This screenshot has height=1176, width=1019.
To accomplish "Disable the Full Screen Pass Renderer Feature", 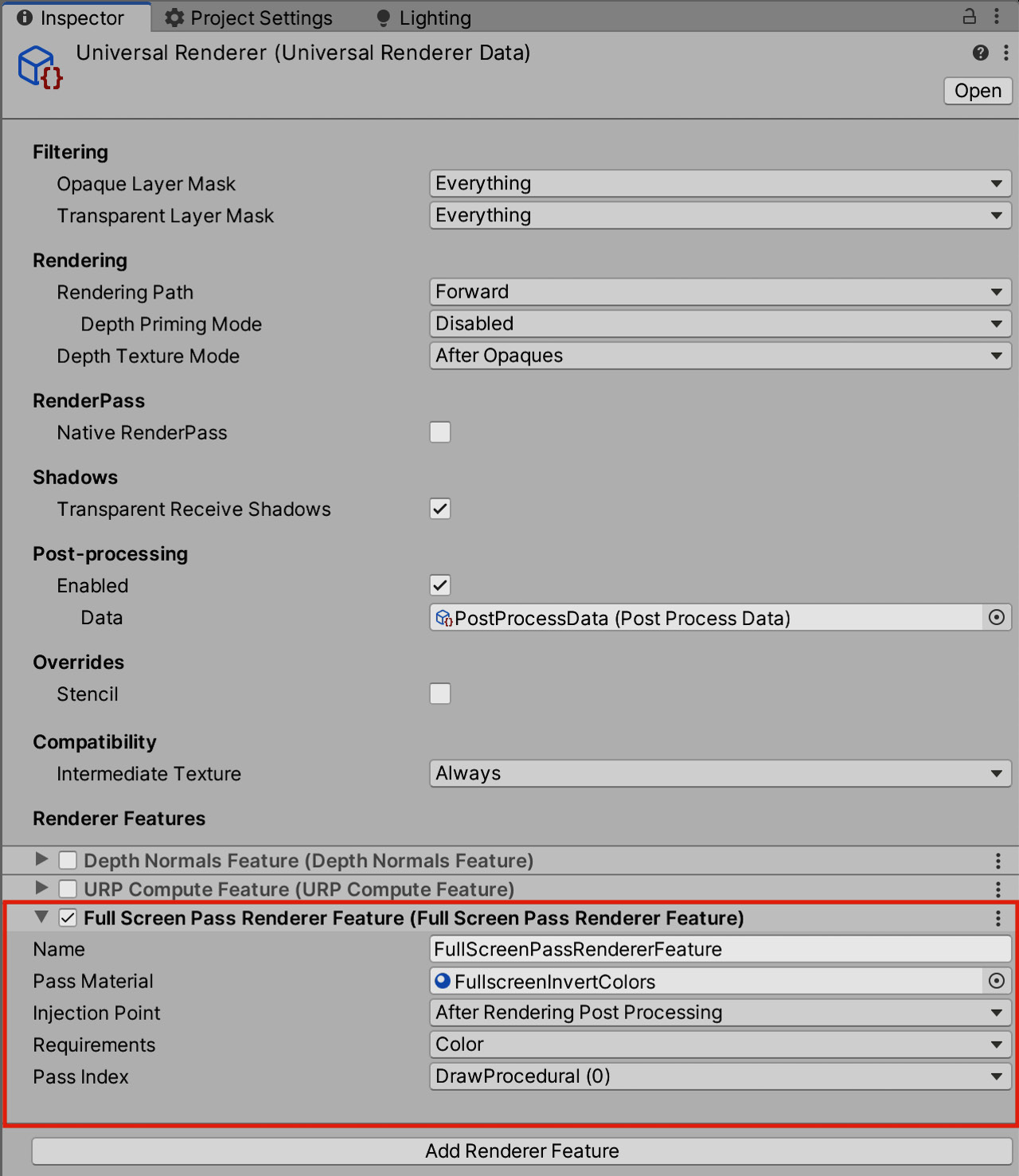I will 68,917.
